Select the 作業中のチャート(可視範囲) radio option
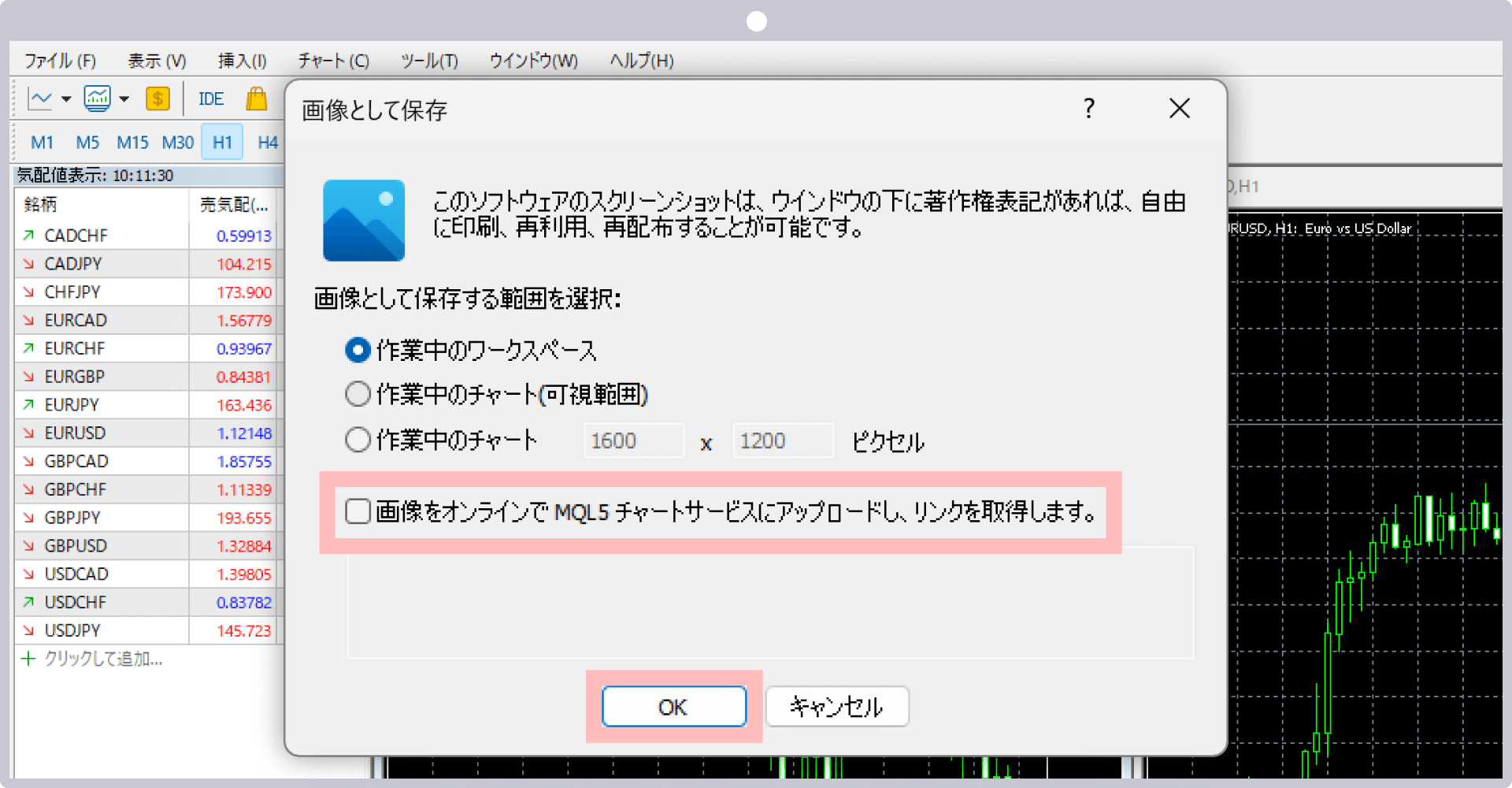1512x788 pixels. pyautogui.click(x=358, y=394)
